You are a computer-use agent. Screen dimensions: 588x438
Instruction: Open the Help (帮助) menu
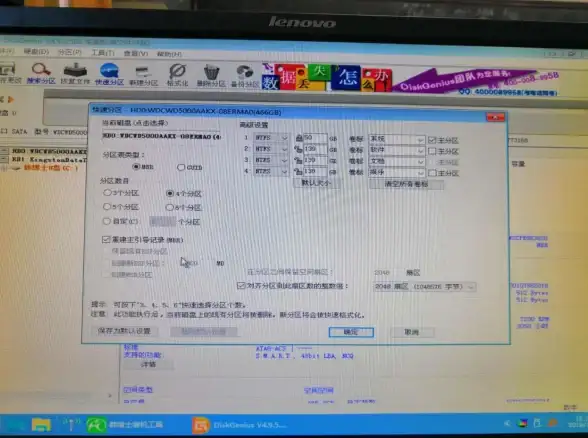click(x=169, y=54)
